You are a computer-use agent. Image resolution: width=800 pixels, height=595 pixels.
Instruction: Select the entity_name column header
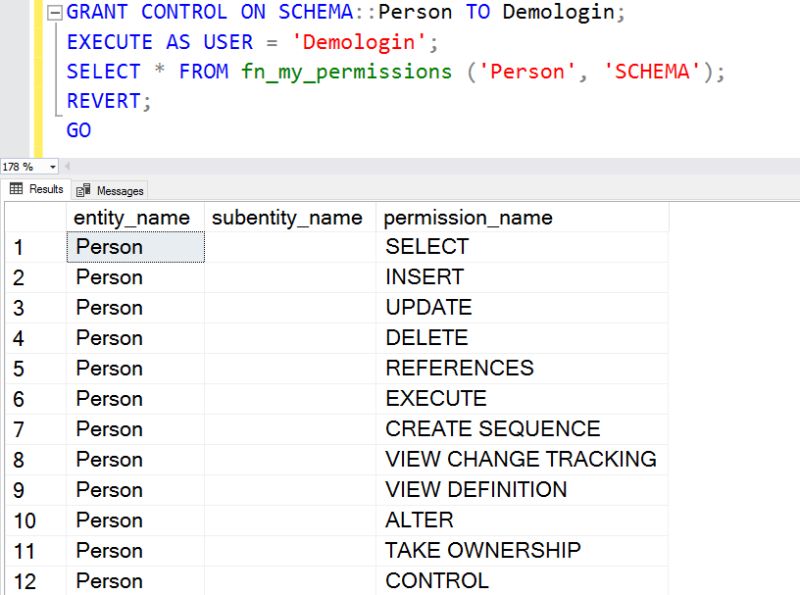(132, 217)
